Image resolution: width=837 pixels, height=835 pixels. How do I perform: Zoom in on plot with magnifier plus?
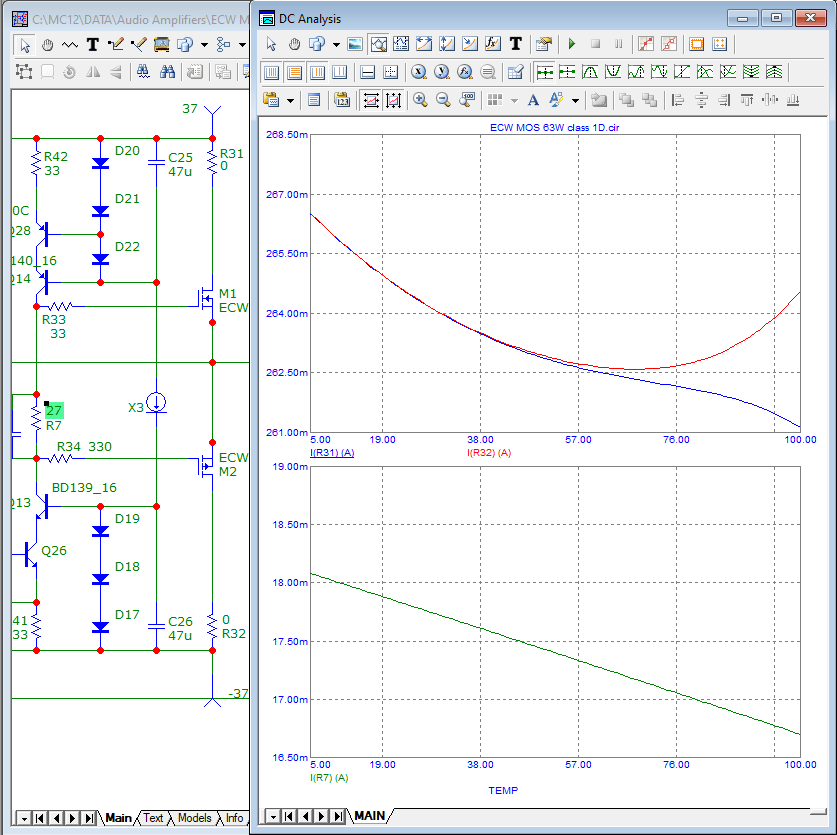420,100
